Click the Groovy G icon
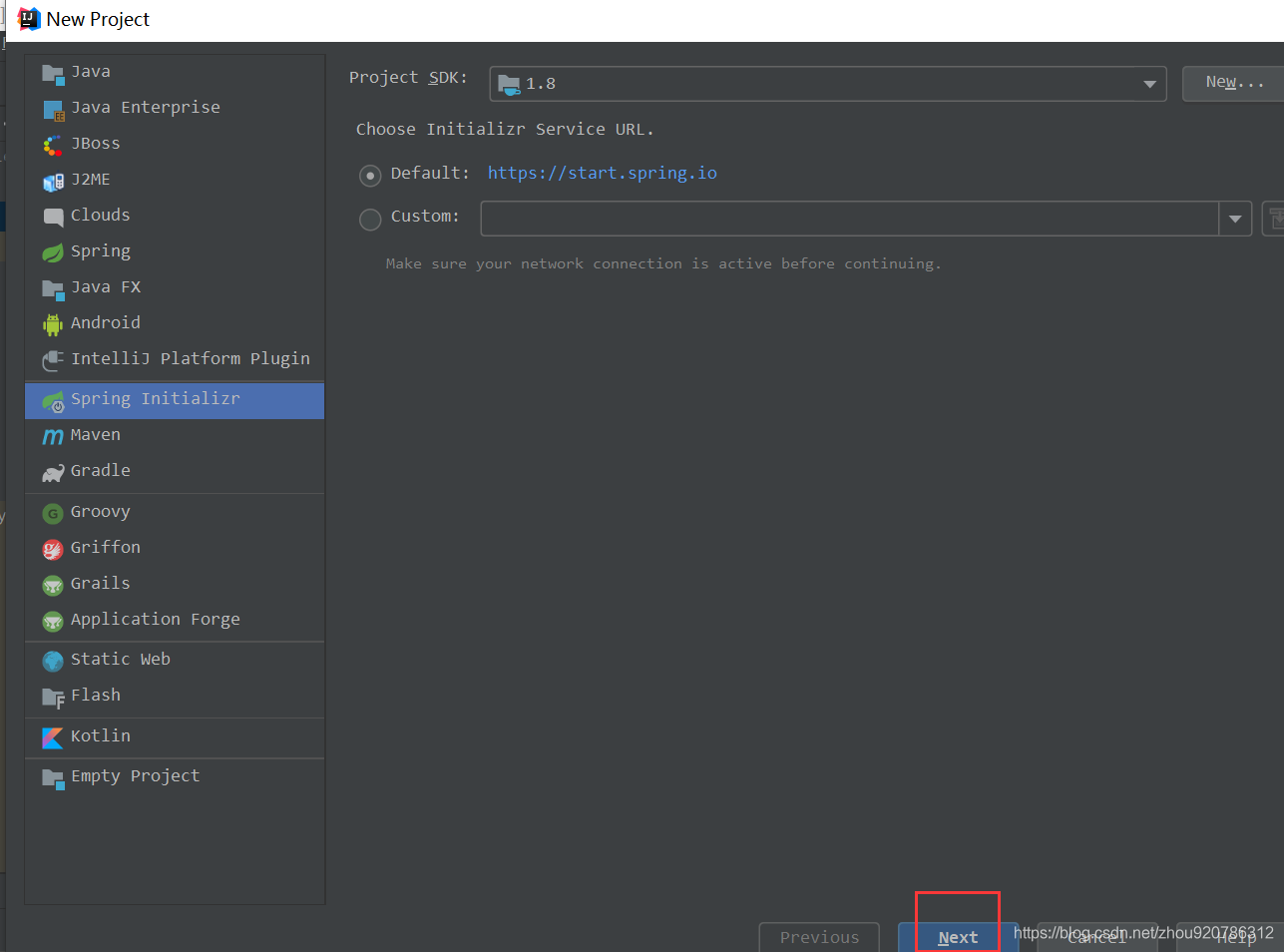1284x952 pixels. click(x=53, y=513)
